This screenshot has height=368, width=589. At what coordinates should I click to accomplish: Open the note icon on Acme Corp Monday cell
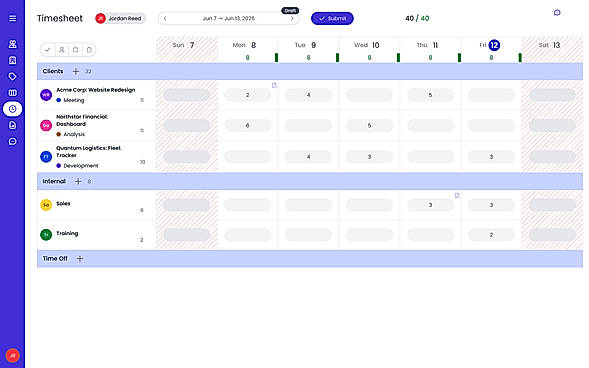[x=274, y=85]
